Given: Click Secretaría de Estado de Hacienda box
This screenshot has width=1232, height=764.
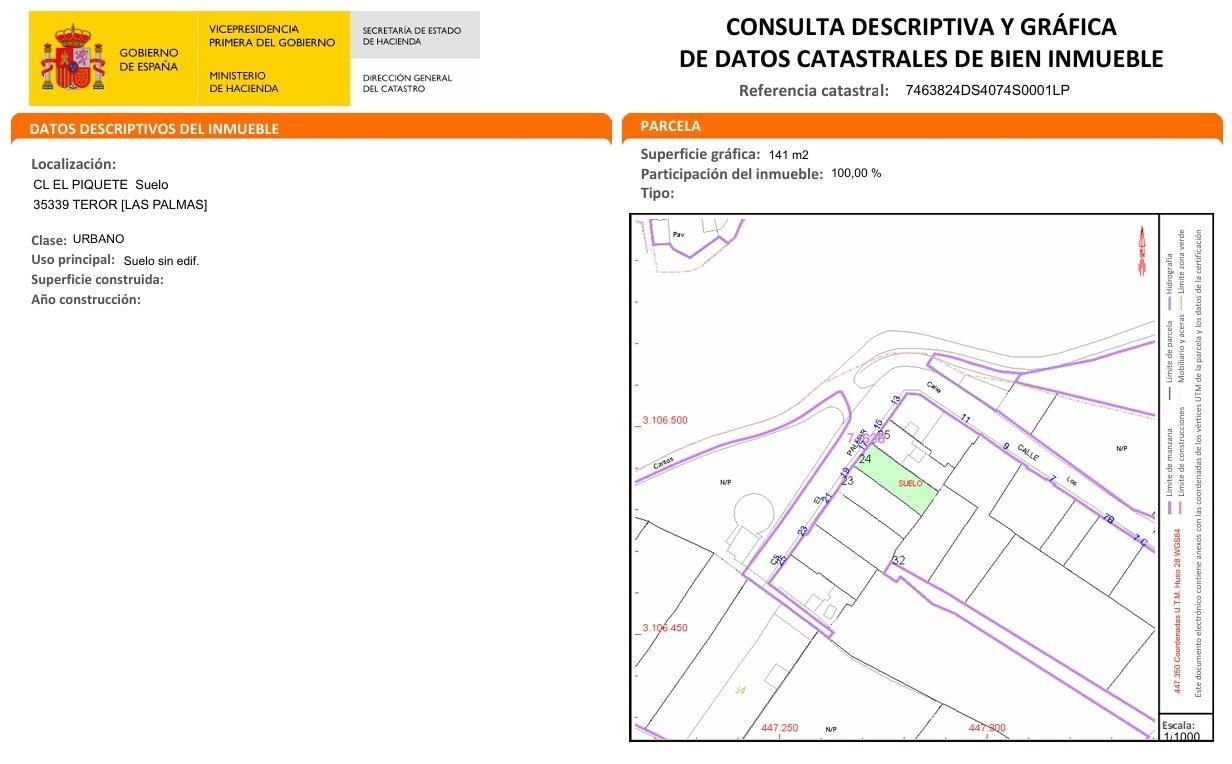Looking at the screenshot, I should [412, 36].
